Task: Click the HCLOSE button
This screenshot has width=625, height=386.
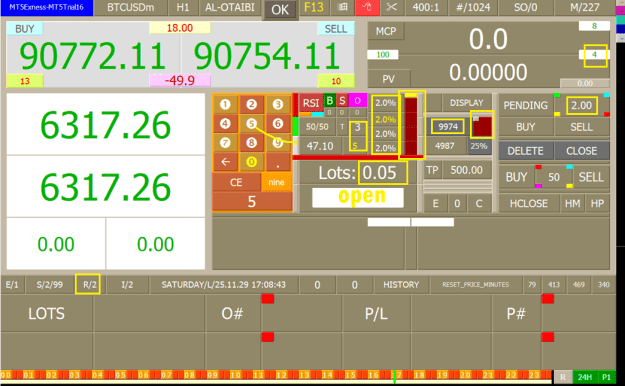Action: [x=529, y=203]
